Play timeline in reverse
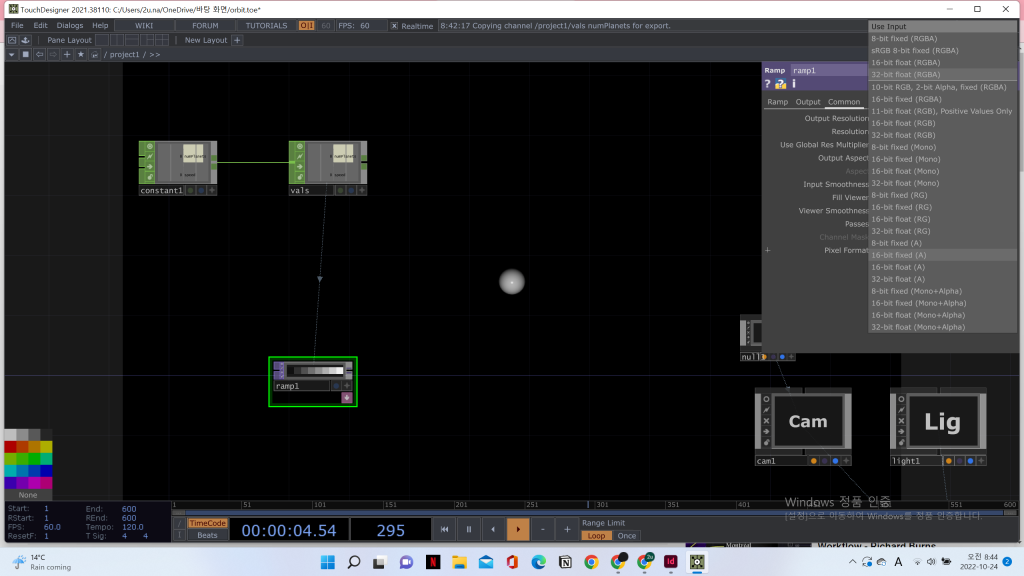1024x576 pixels. coord(493,530)
